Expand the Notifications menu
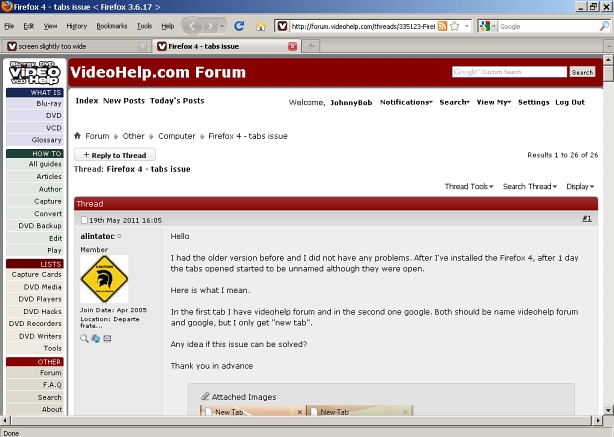The height and width of the screenshot is (437, 614). (x=406, y=102)
